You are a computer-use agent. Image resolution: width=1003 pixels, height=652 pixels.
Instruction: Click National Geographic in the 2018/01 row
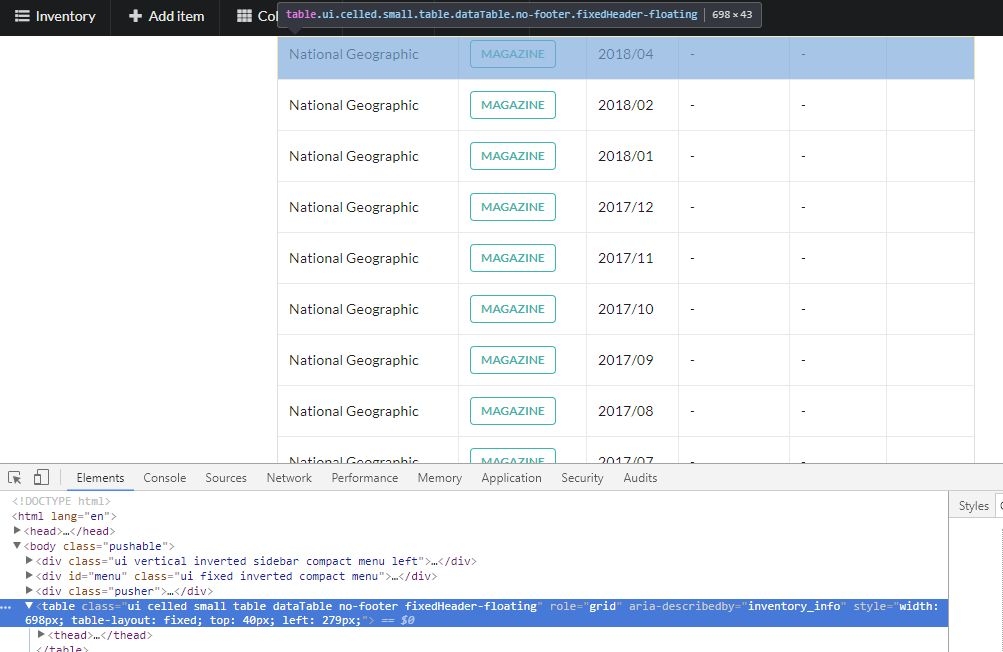pos(354,156)
